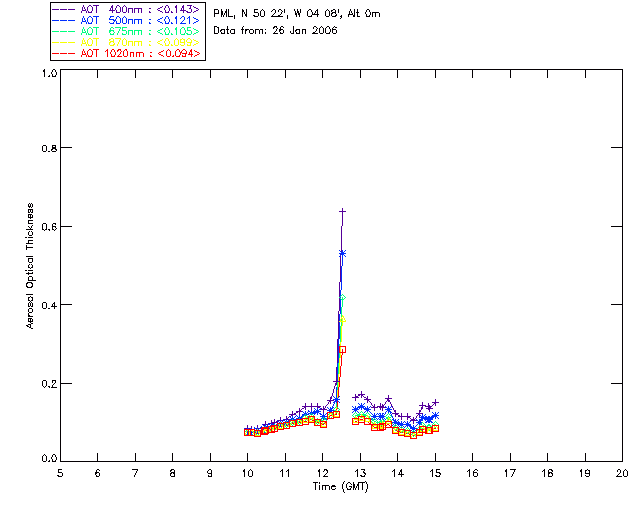Click the x-axis tick label 7
Viewport: 640px width, 512px height.
[135, 473]
